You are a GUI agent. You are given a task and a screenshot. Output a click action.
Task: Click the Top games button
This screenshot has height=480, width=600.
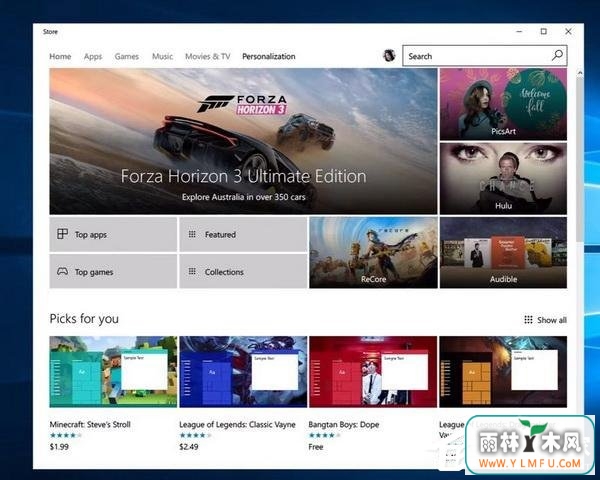pos(113,271)
